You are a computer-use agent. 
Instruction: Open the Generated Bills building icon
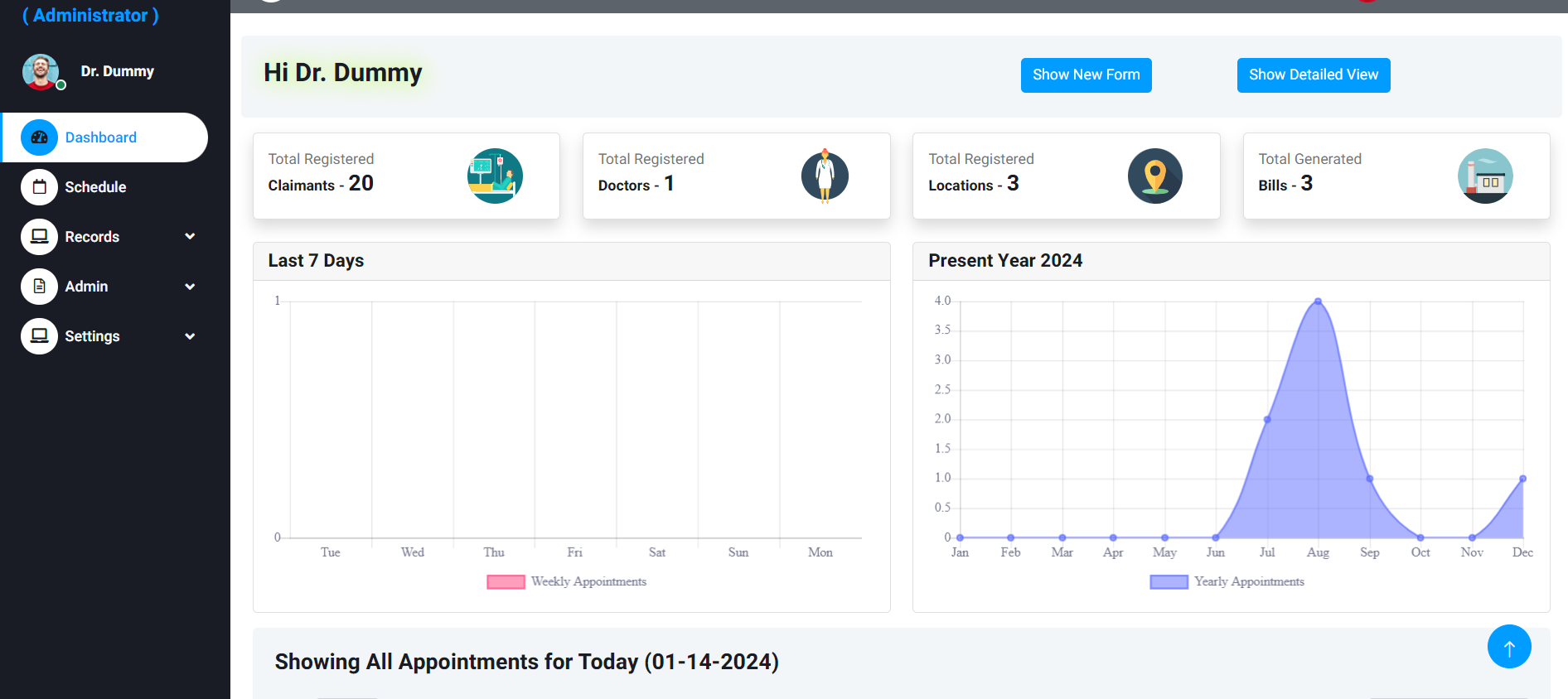1485,176
